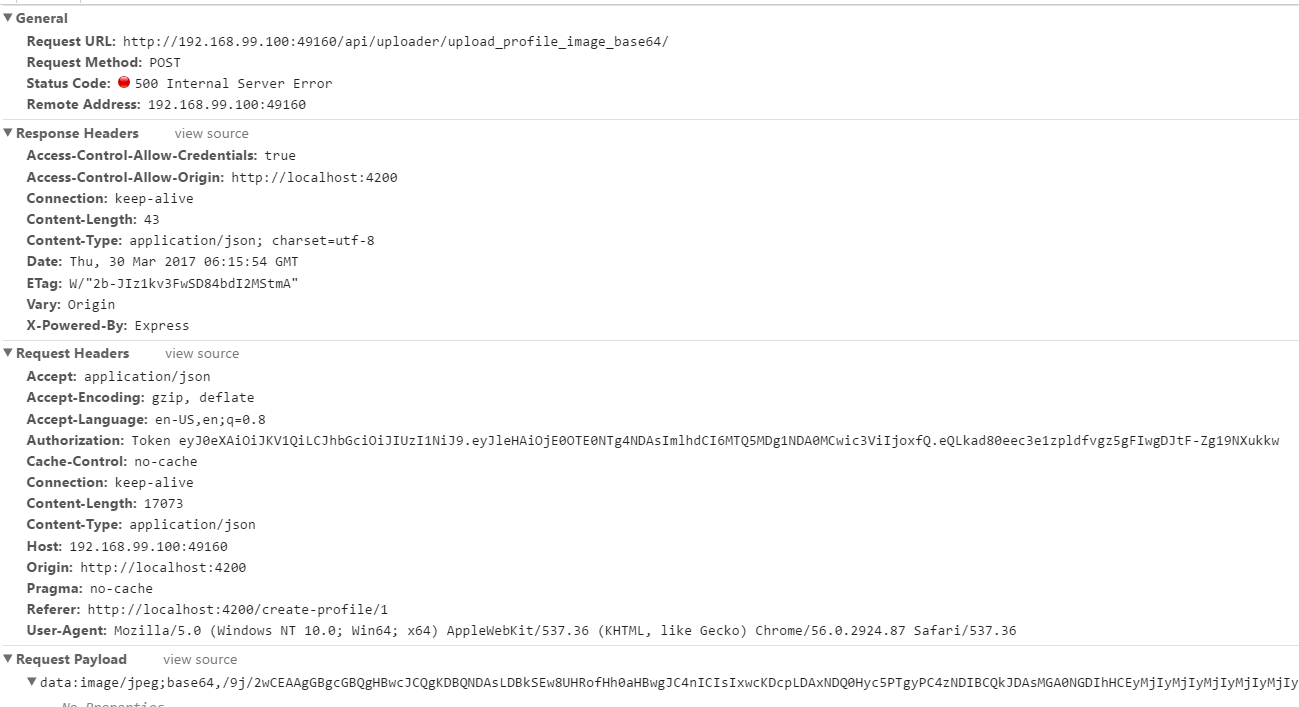View source of Request Payload
The image size is (1299, 707).
pos(201,659)
